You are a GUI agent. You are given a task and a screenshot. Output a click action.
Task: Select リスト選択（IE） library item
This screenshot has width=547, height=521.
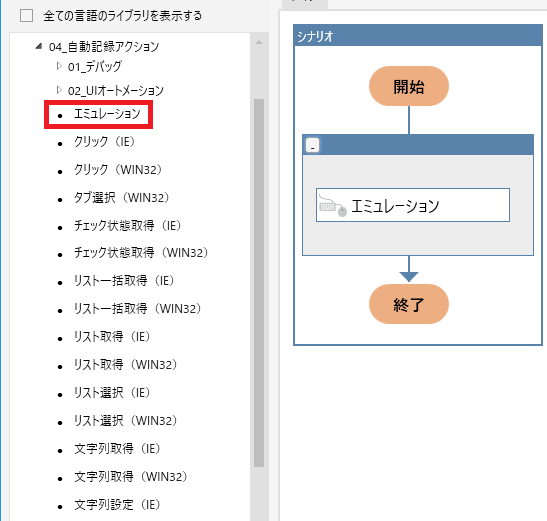click(112, 393)
